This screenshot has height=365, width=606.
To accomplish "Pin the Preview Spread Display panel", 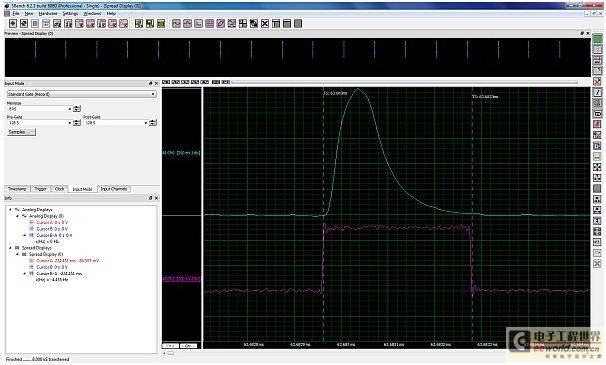I will 582,33.
